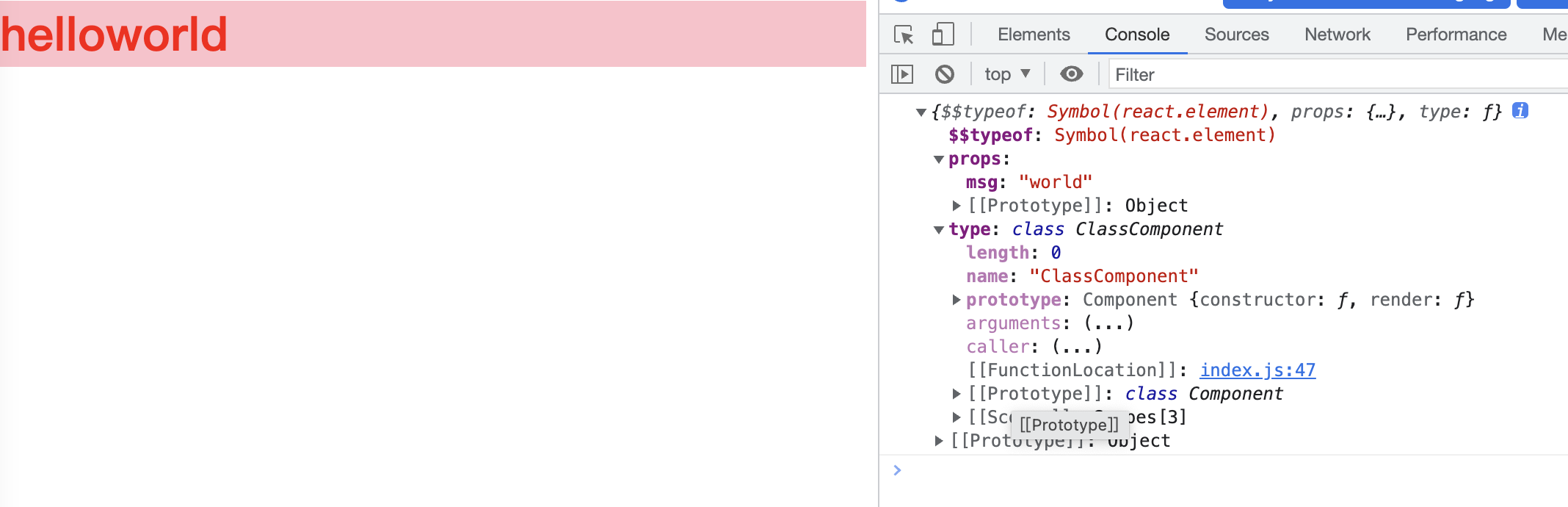The width and height of the screenshot is (1568, 507).
Task: Click the Filter input field
Action: pos(1337,74)
